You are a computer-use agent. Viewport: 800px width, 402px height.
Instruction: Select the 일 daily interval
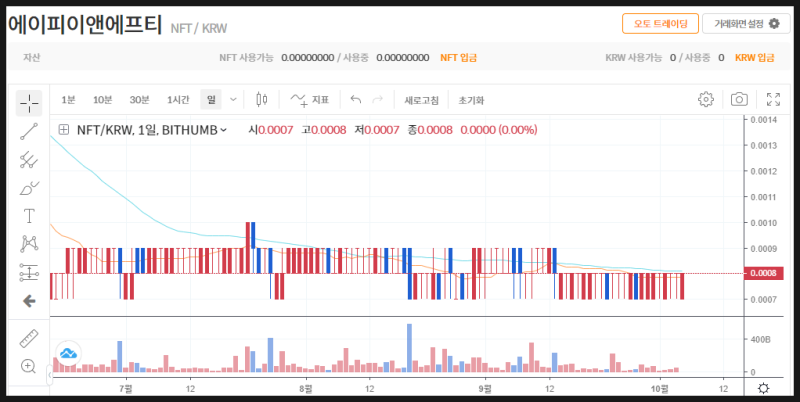[x=211, y=99]
